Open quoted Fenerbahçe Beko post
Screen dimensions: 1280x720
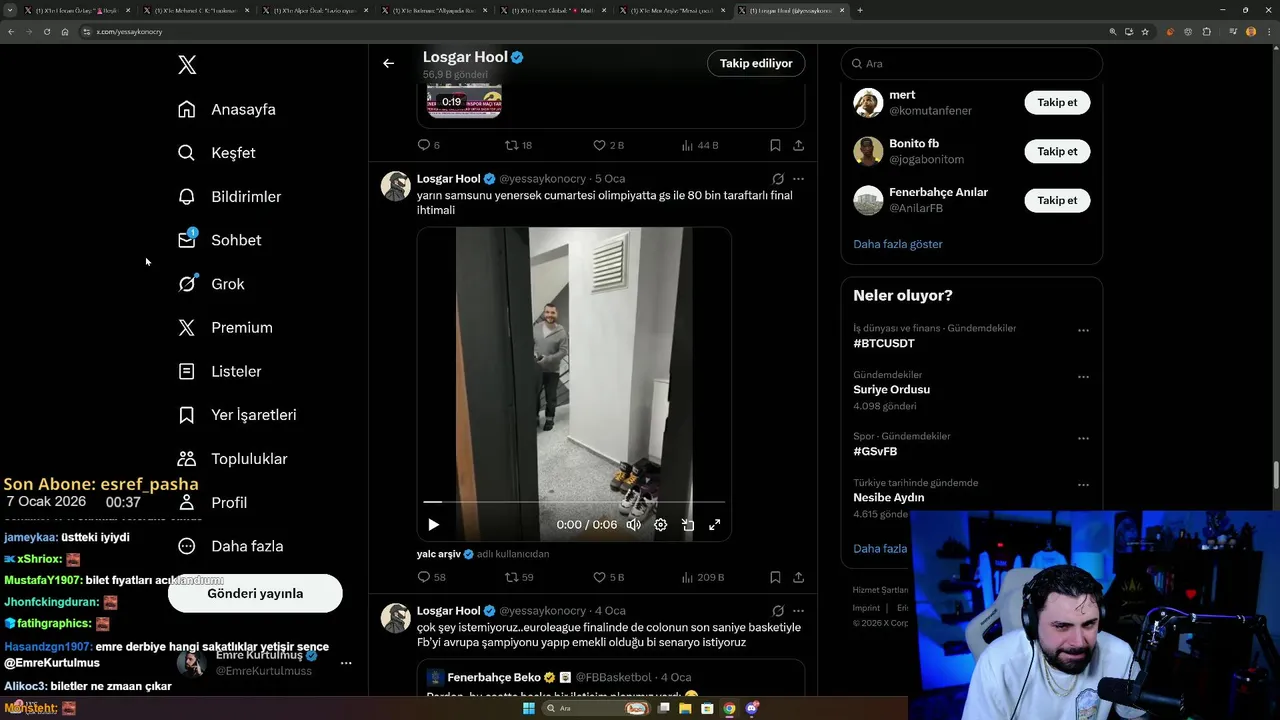click(x=611, y=678)
